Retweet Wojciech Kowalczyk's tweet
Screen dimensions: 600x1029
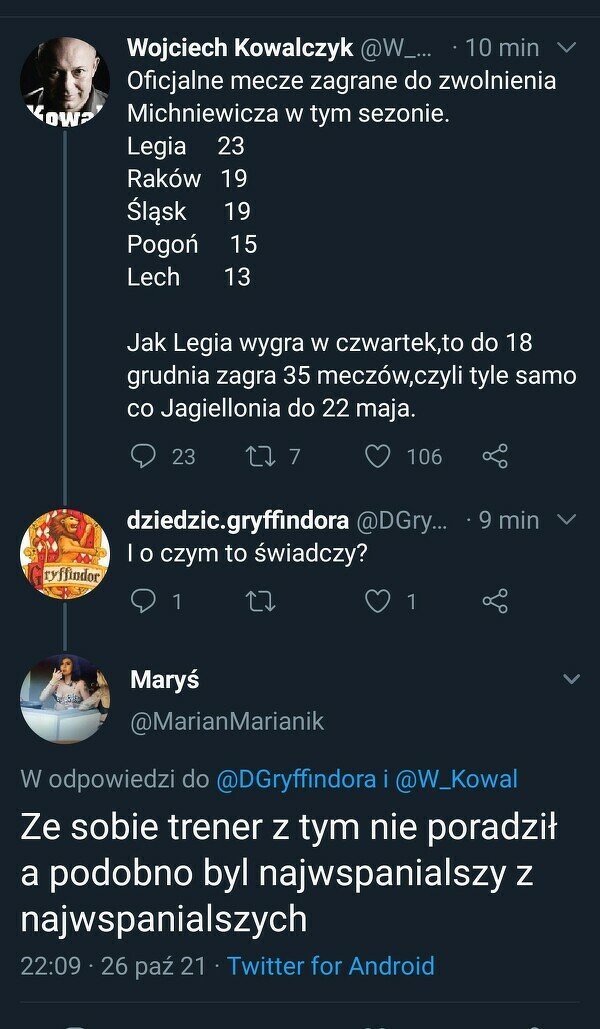258,457
